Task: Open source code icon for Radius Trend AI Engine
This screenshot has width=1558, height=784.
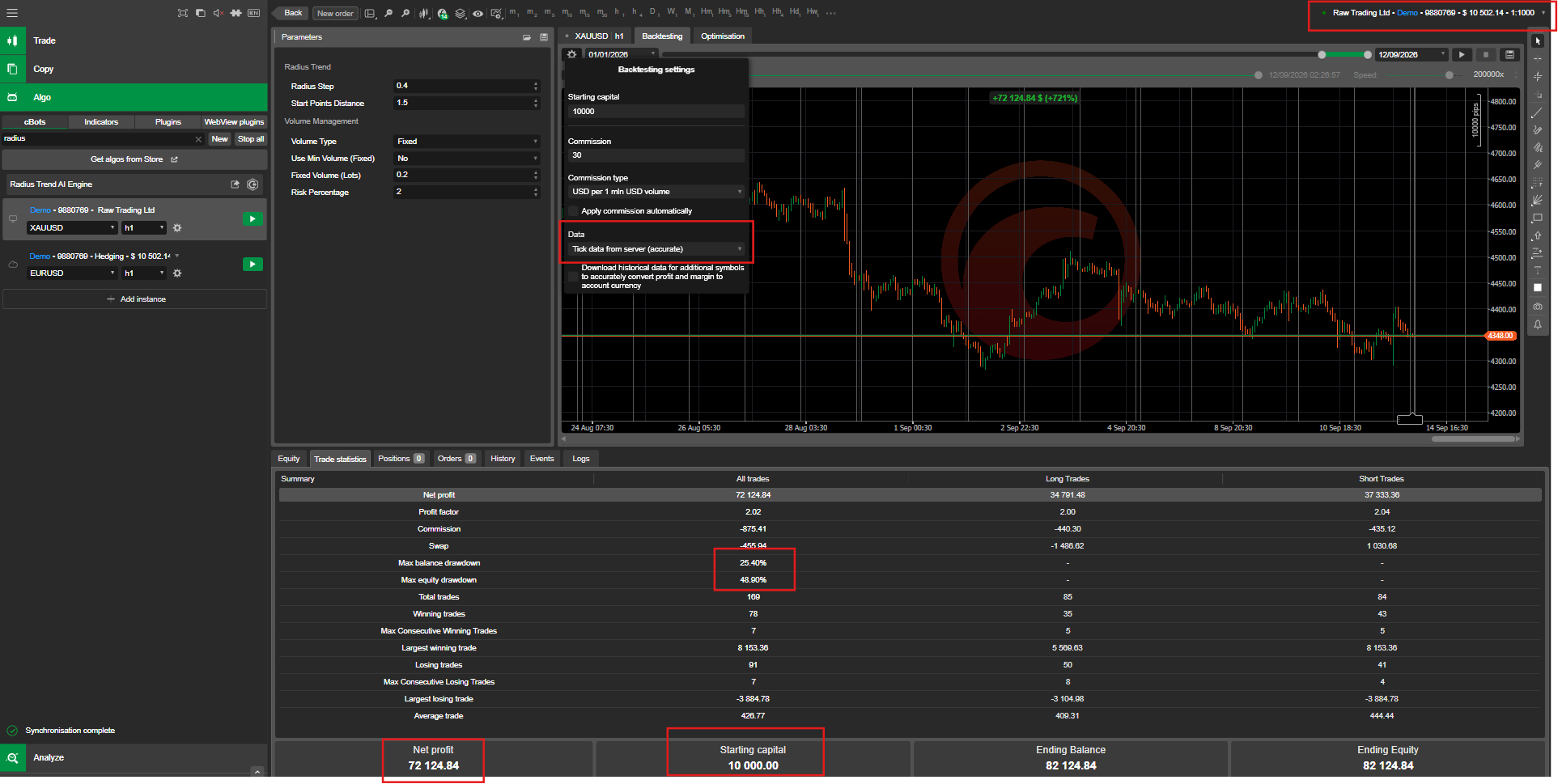Action: tap(253, 184)
